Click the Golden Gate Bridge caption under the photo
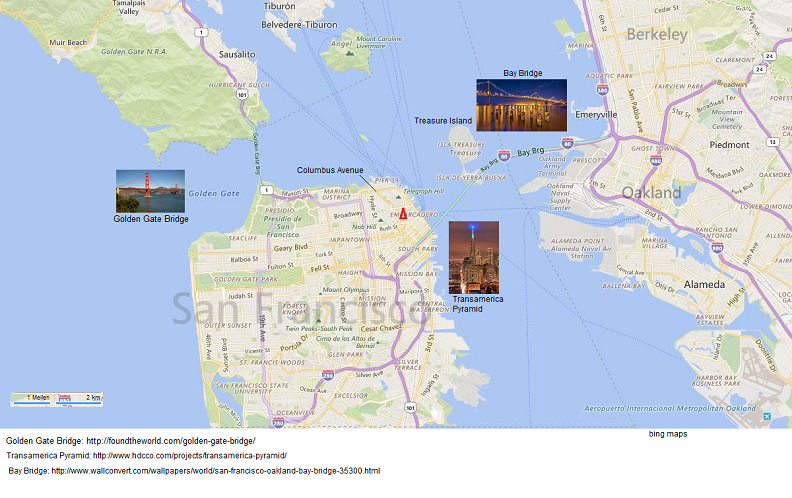 tap(151, 219)
